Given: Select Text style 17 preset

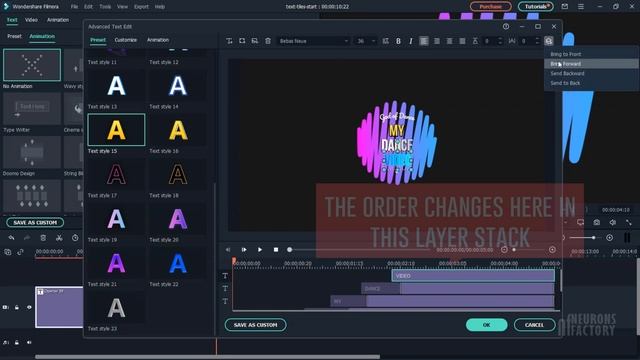Looking at the screenshot, I should pos(116,174).
